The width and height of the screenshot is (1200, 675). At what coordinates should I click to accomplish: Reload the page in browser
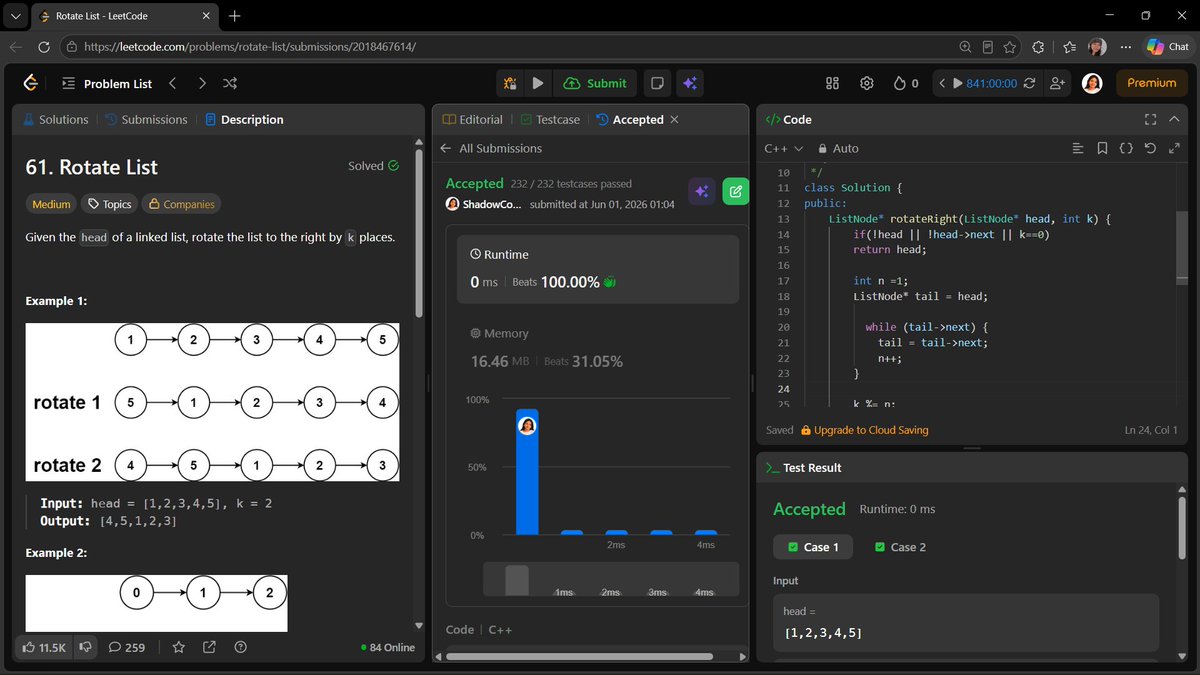pyautogui.click(x=44, y=47)
